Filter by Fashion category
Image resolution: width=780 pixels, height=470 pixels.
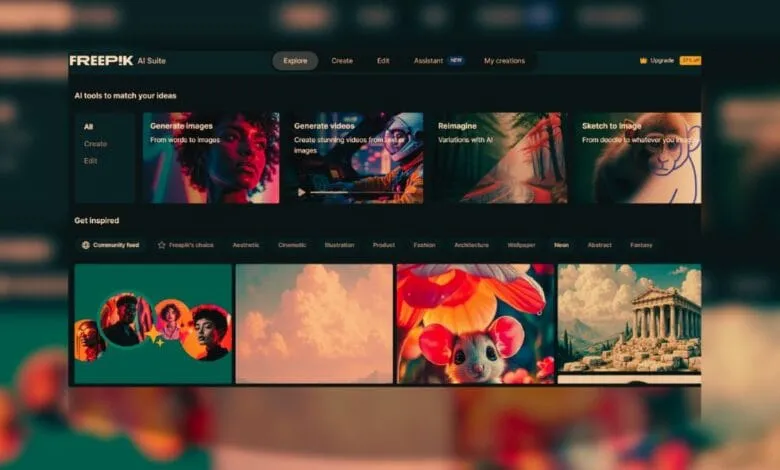tap(424, 245)
